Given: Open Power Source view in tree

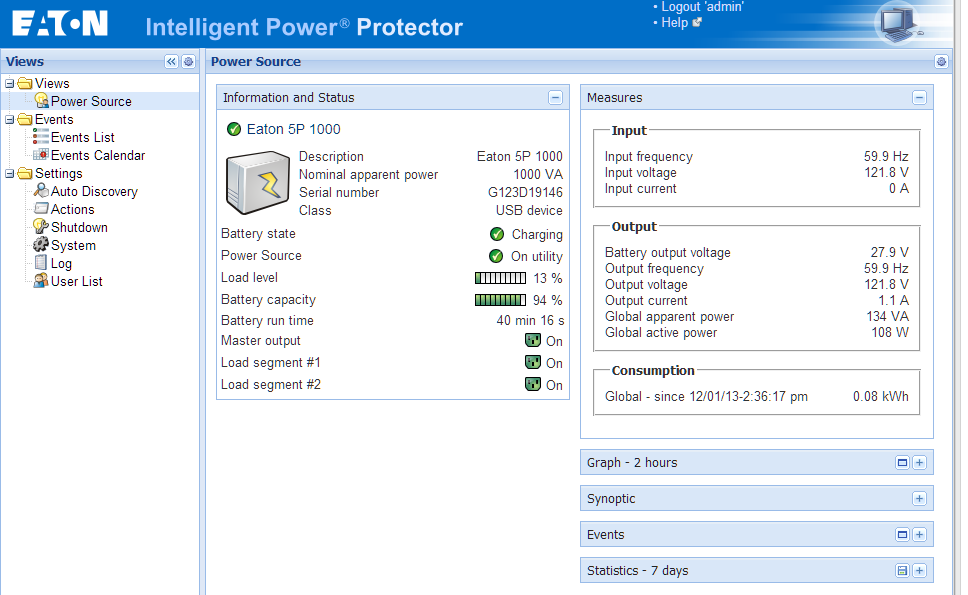Looking at the screenshot, I should coord(91,101).
